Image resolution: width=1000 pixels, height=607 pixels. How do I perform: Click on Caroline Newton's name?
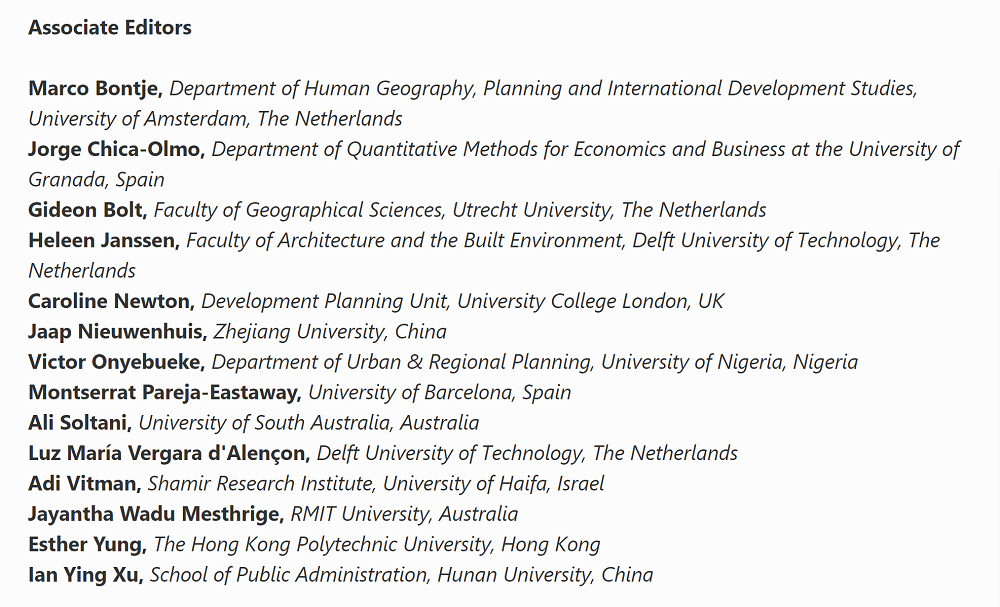[x=111, y=301]
